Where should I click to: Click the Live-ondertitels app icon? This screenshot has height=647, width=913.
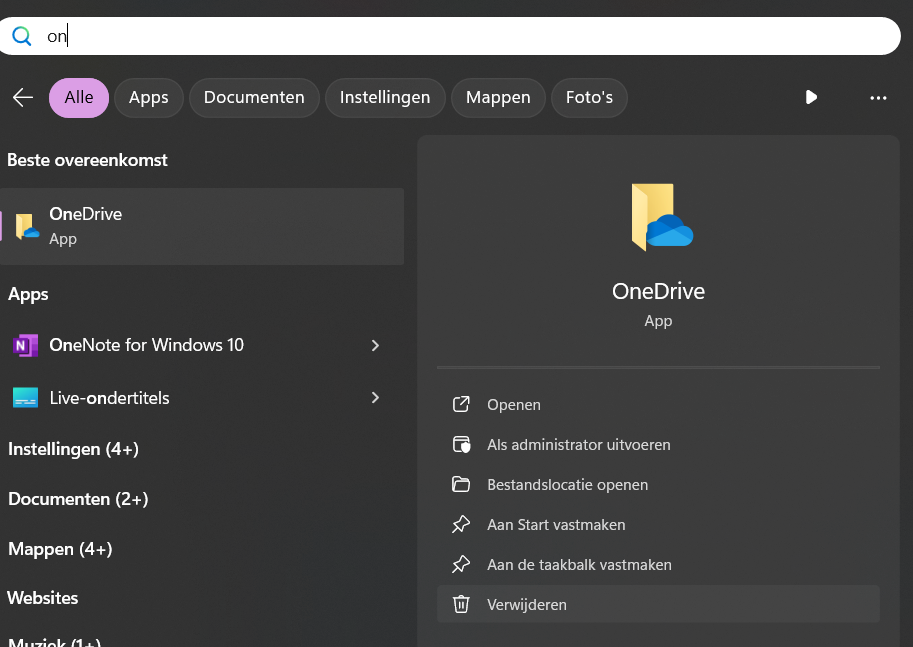(x=25, y=398)
